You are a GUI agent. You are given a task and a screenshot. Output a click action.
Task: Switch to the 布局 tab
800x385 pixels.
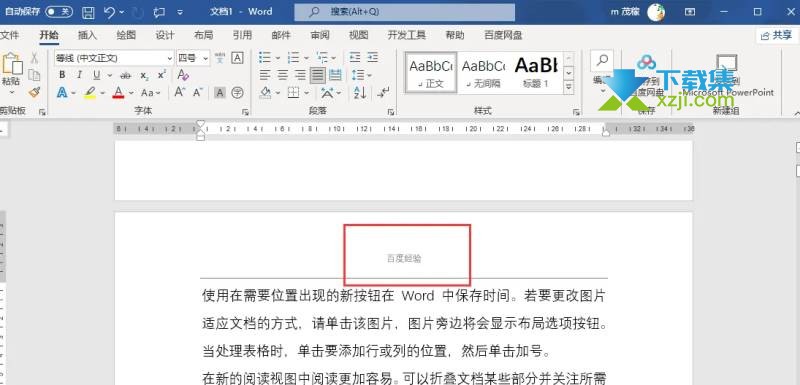point(204,35)
